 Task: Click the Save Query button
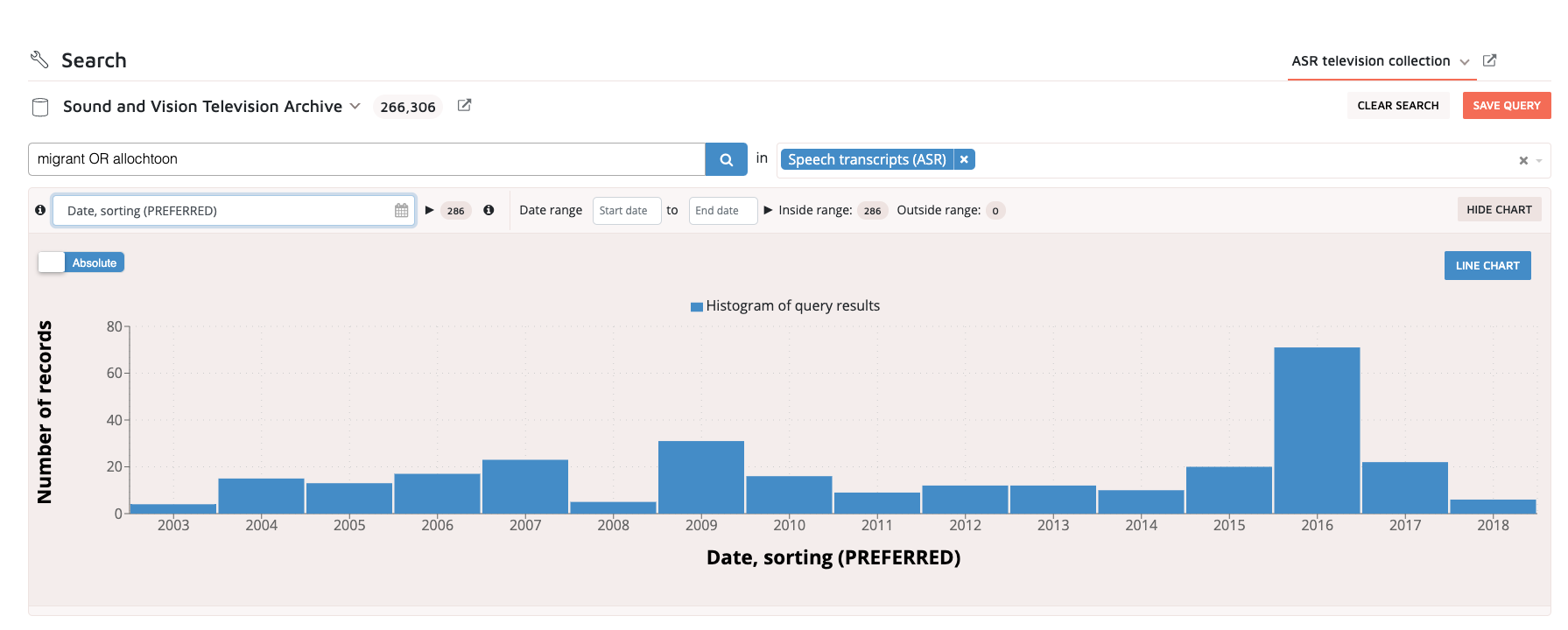click(1506, 105)
